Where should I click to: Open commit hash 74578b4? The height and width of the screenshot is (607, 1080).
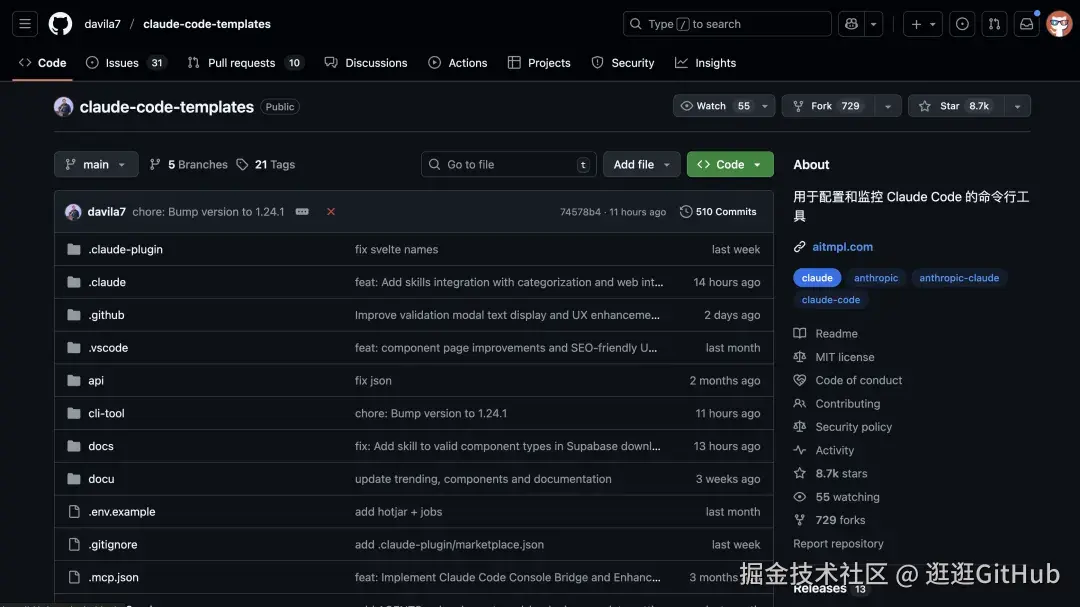[x=580, y=212]
